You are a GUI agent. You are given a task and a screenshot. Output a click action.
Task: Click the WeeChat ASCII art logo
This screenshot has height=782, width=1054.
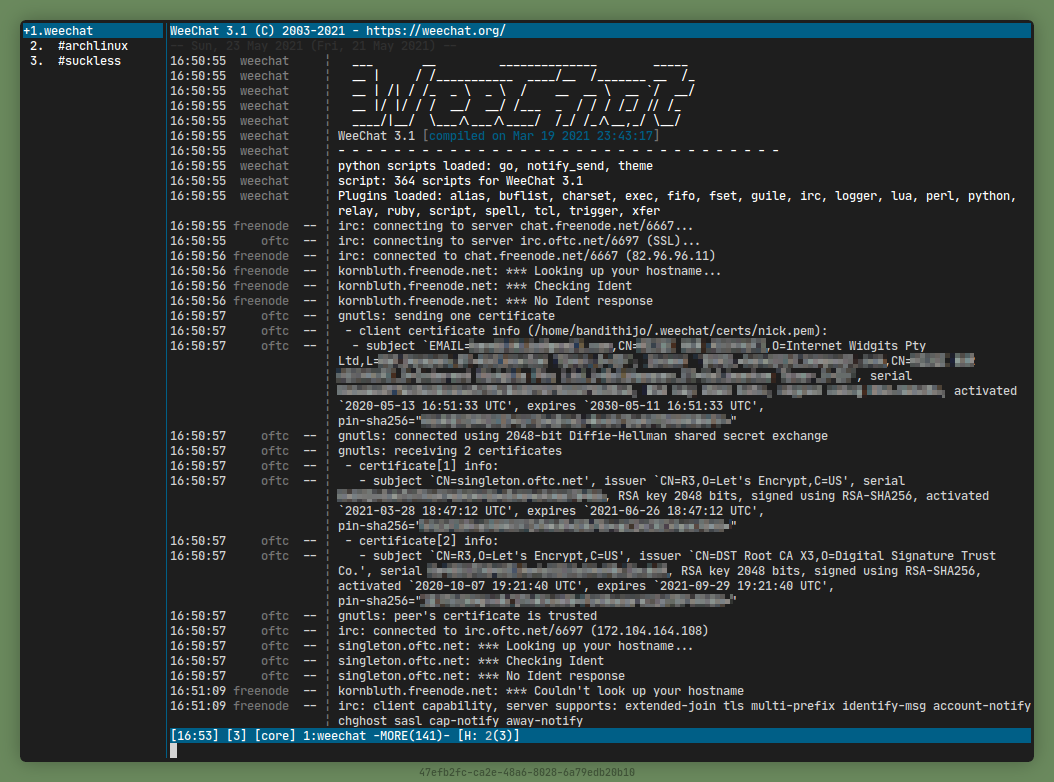[524, 91]
